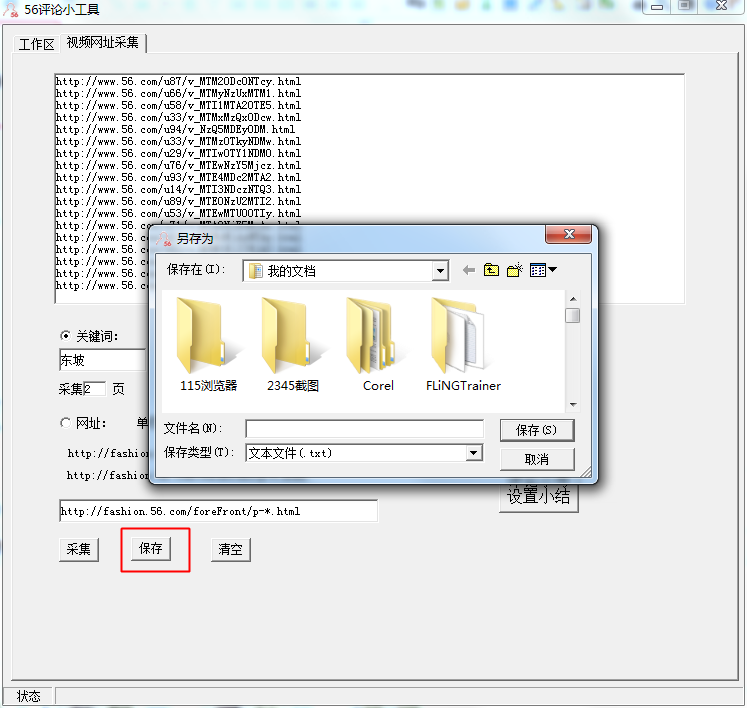Select the 115浏览器 folder
747x708 pixels.
[x=208, y=344]
